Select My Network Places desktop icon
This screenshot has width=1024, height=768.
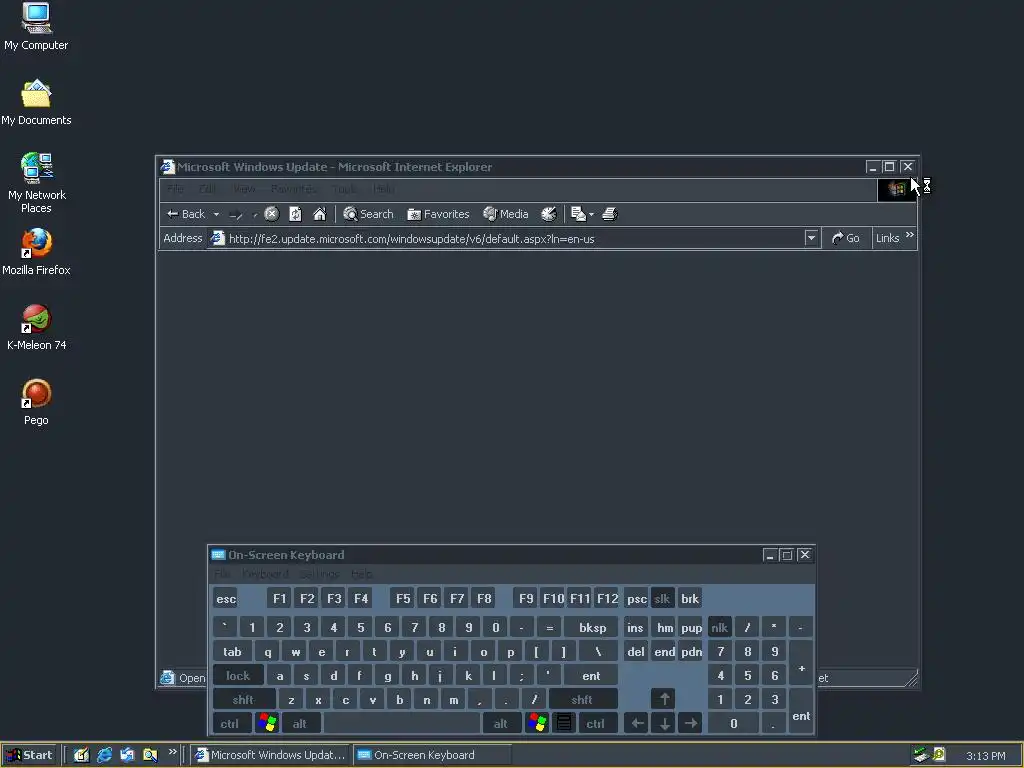(x=36, y=183)
